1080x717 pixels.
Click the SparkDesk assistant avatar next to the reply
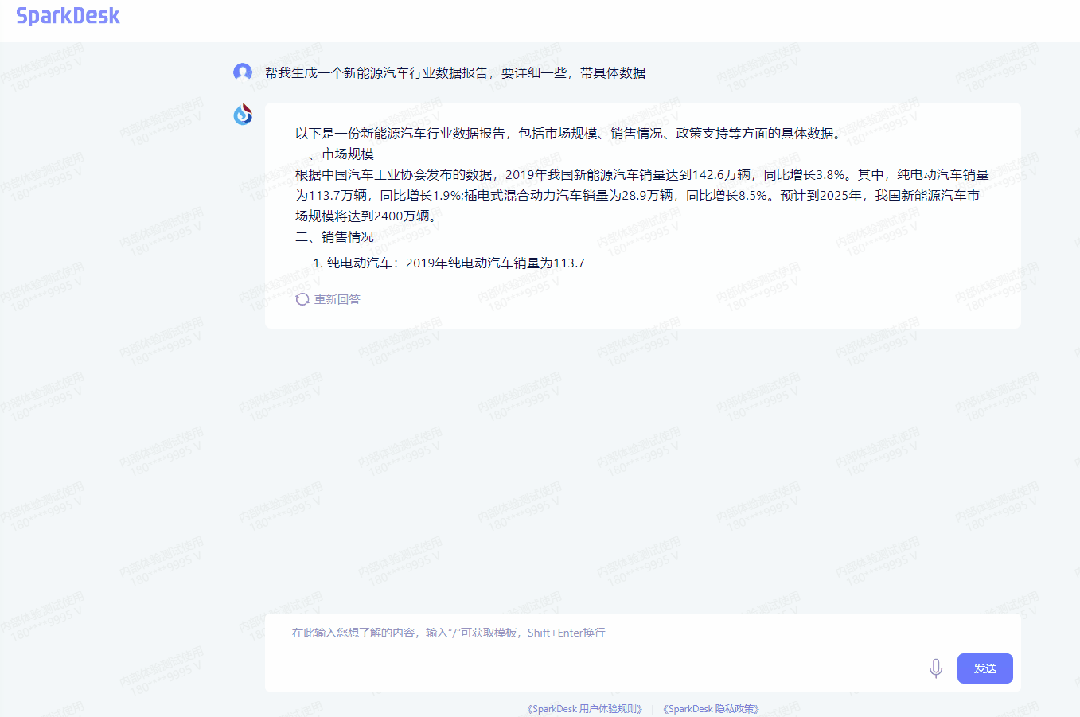(242, 114)
